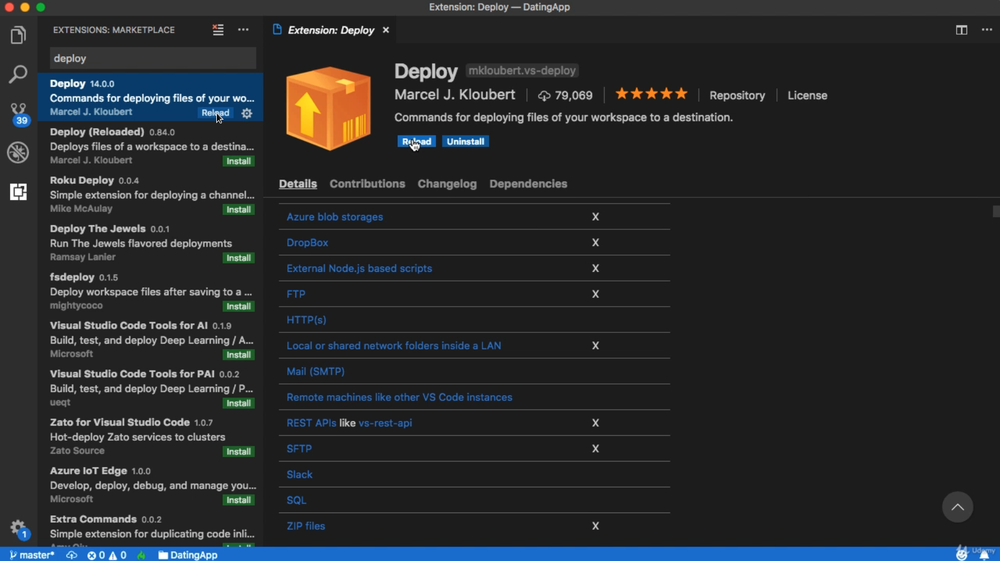Open the Manage gear in activity bar
This screenshot has height=561, width=1000.
click(x=18, y=527)
